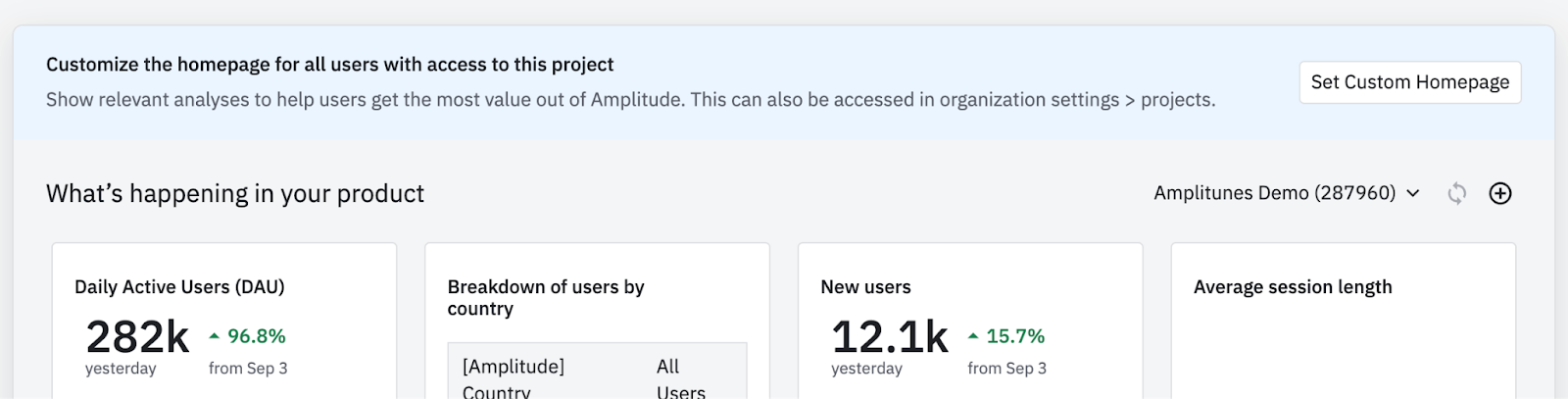The image size is (1568, 399).
Task: Click the 96.8% change percentage
Action: click(257, 336)
